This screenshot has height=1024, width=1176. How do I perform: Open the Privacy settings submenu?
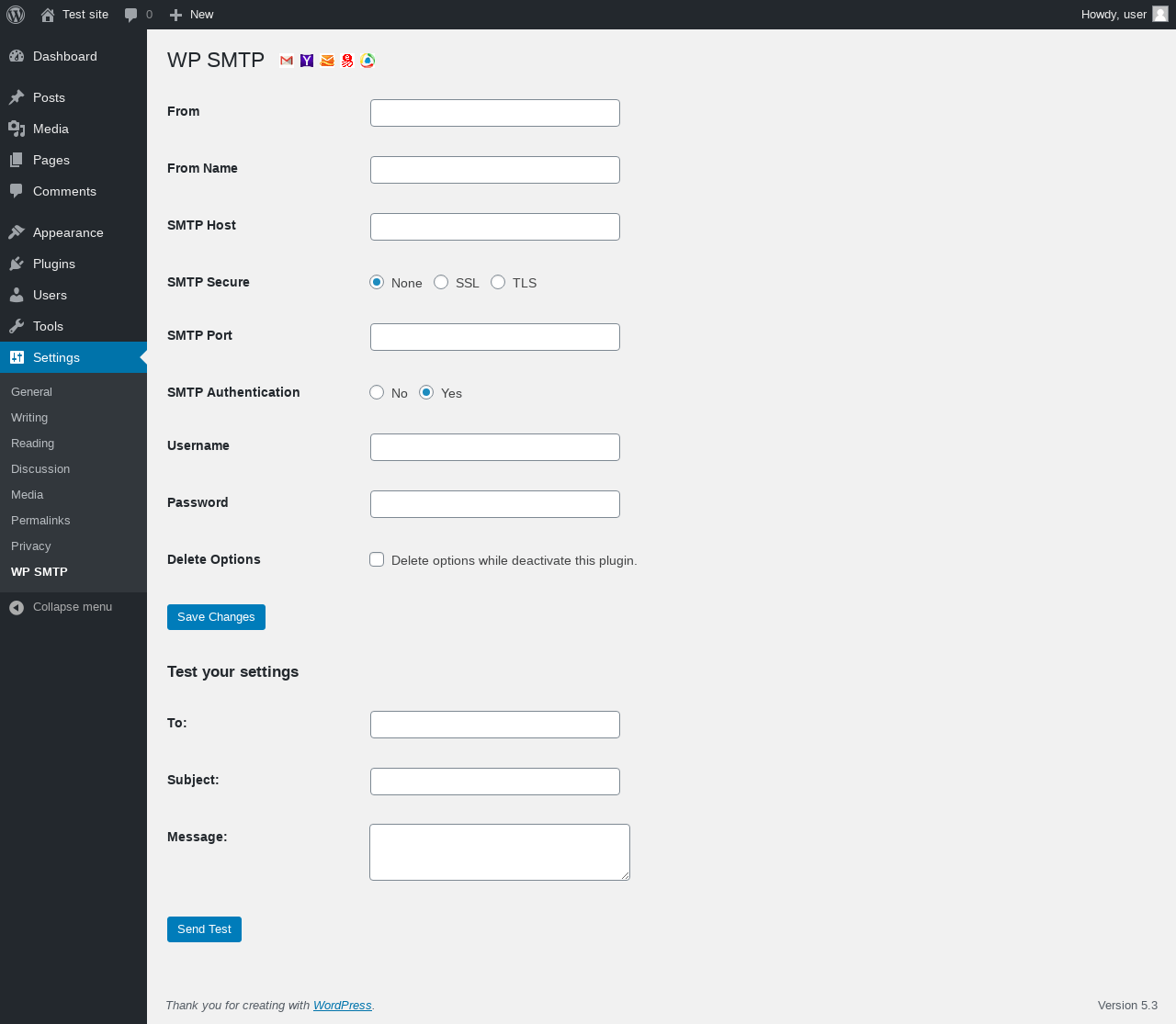pyautogui.click(x=30, y=546)
